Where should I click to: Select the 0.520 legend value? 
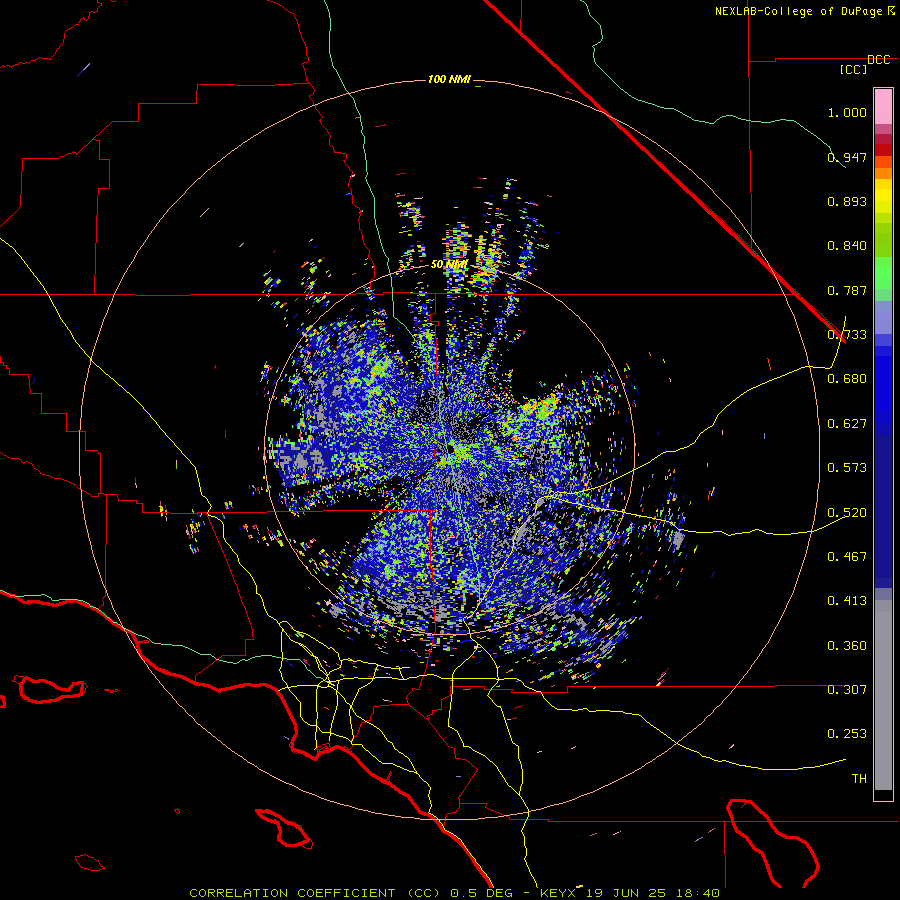[x=847, y=513]
